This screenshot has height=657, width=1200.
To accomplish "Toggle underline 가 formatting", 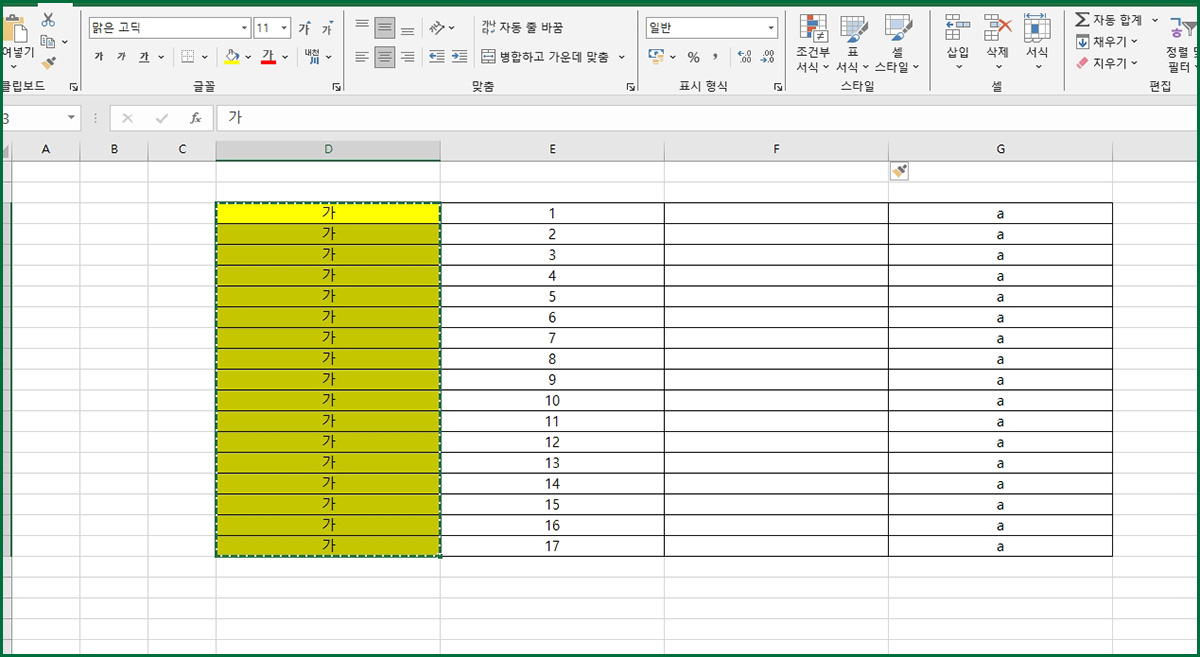I will coord(144,57).
